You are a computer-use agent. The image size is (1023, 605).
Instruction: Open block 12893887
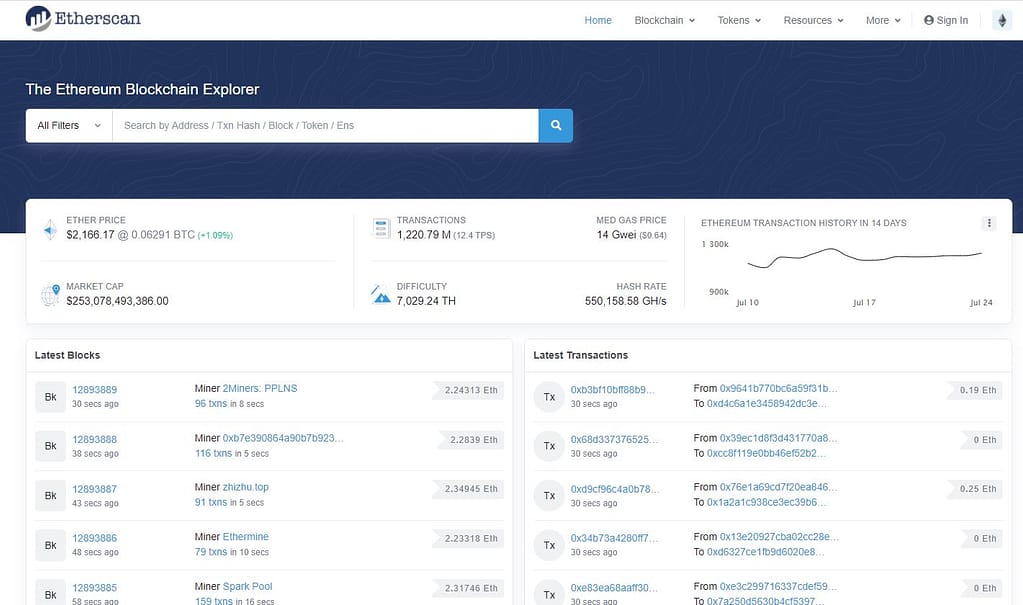tap(95, 489)
